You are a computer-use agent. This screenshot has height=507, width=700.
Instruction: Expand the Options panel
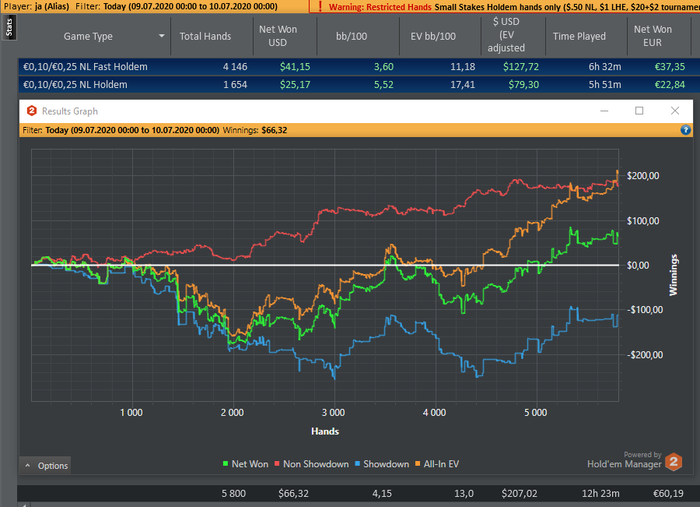coord(46,465)
